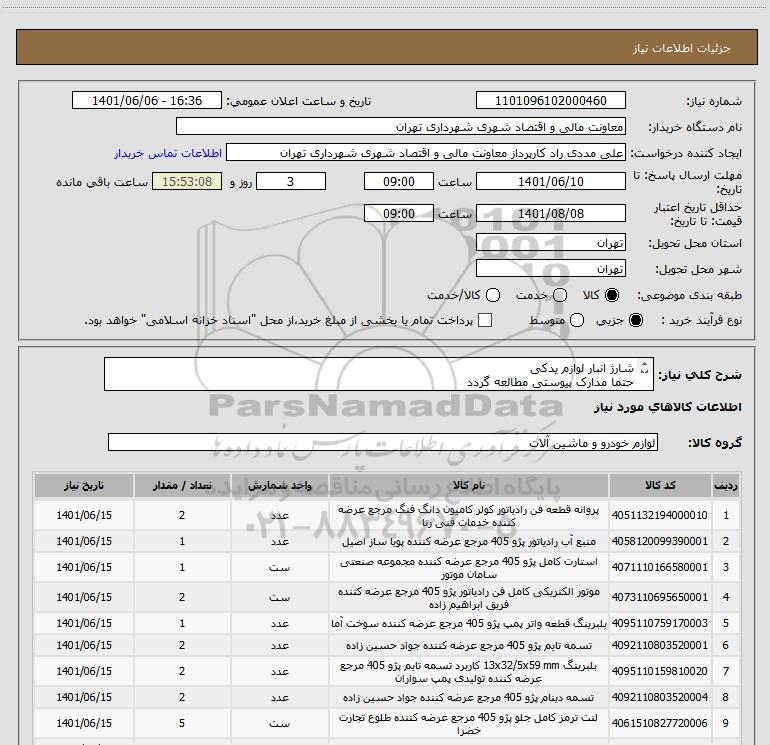Click the نام کالا column header
Image resolution: width=770 pixels, height=745 pixels.
tap(468, 486)
